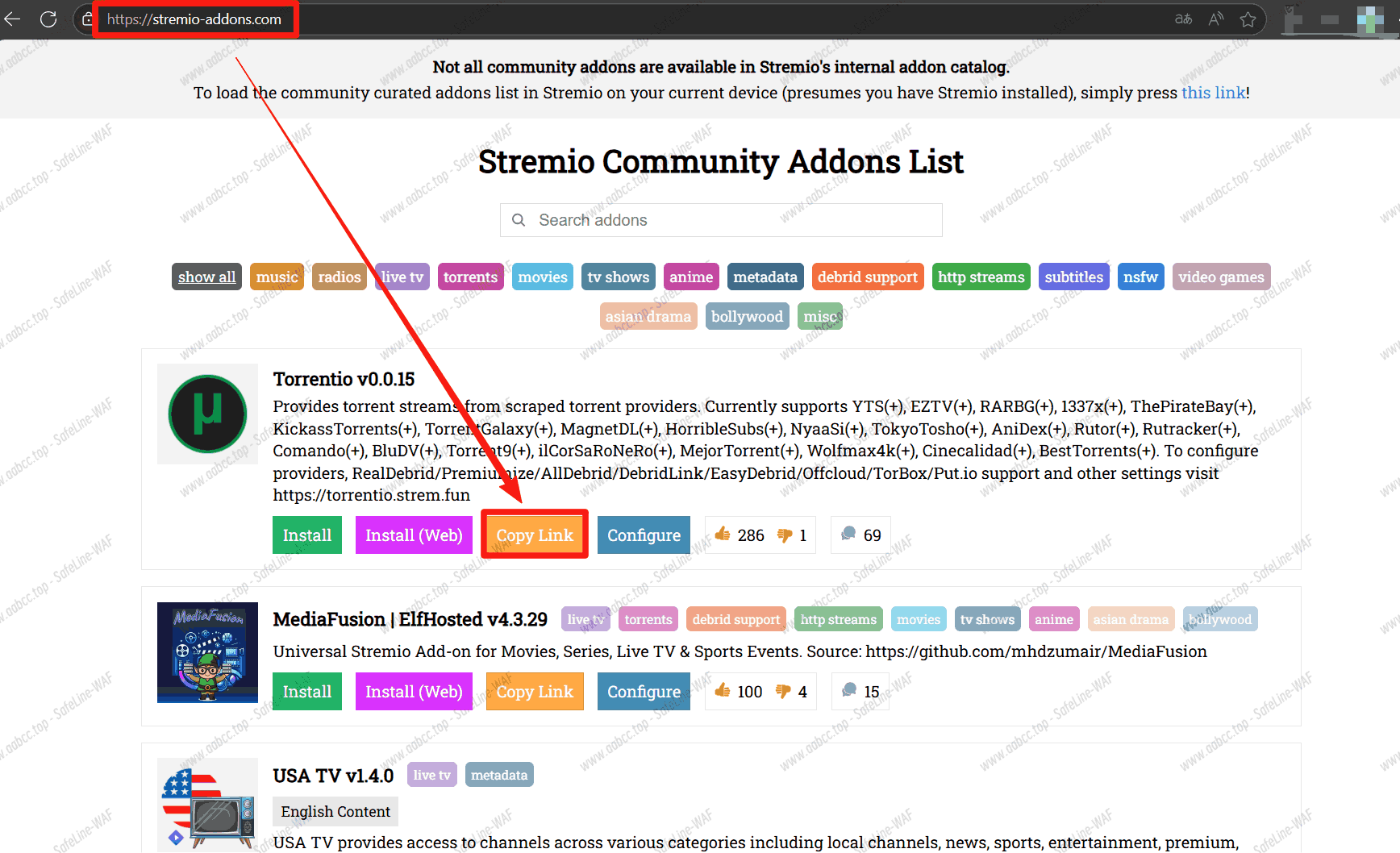Filter addons by 'anime' tag
The image size is (1400, 853).
pos(691,277)
